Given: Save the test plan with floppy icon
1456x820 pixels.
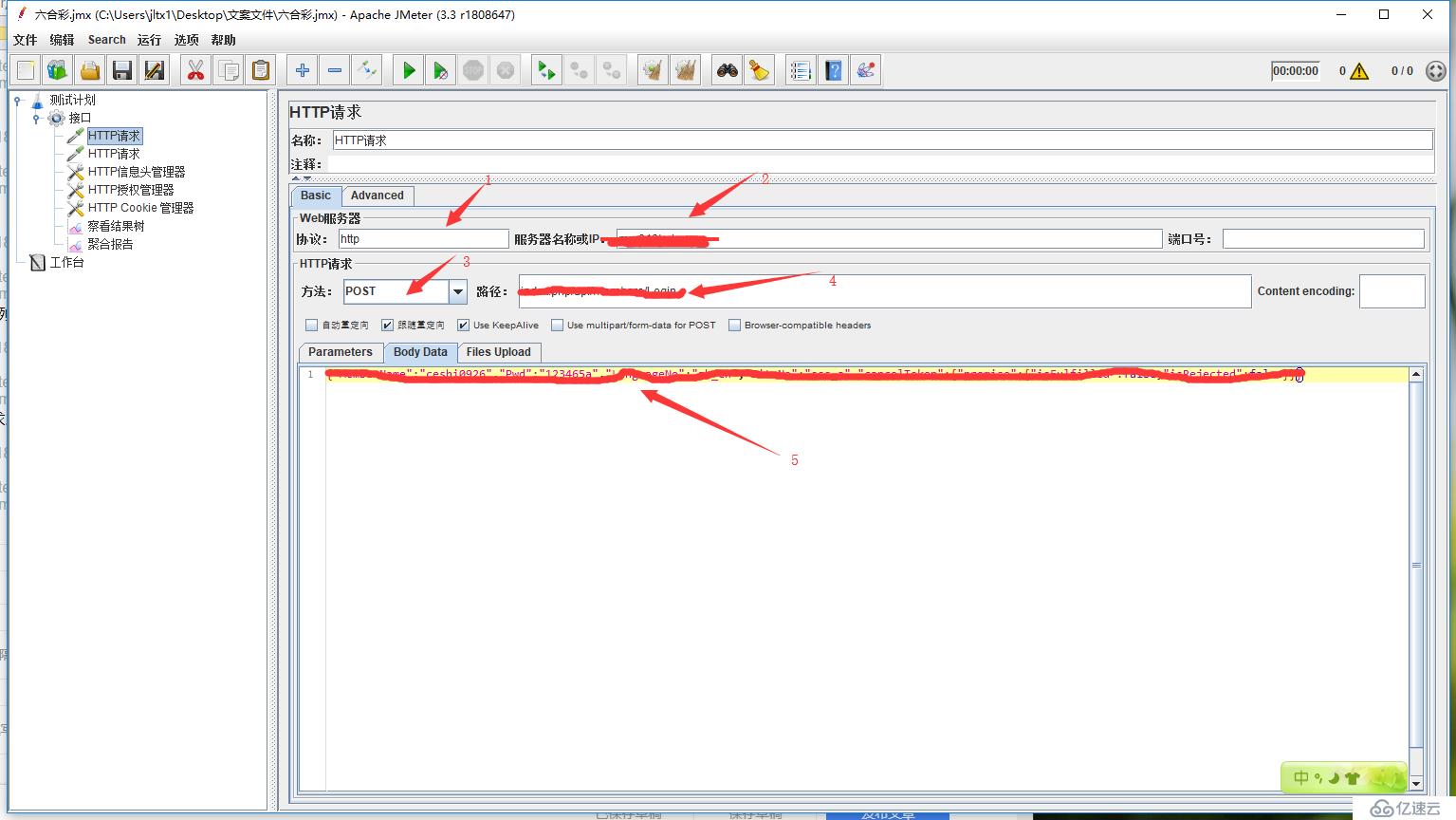Looking at the screenshot, I should point(122,70).
